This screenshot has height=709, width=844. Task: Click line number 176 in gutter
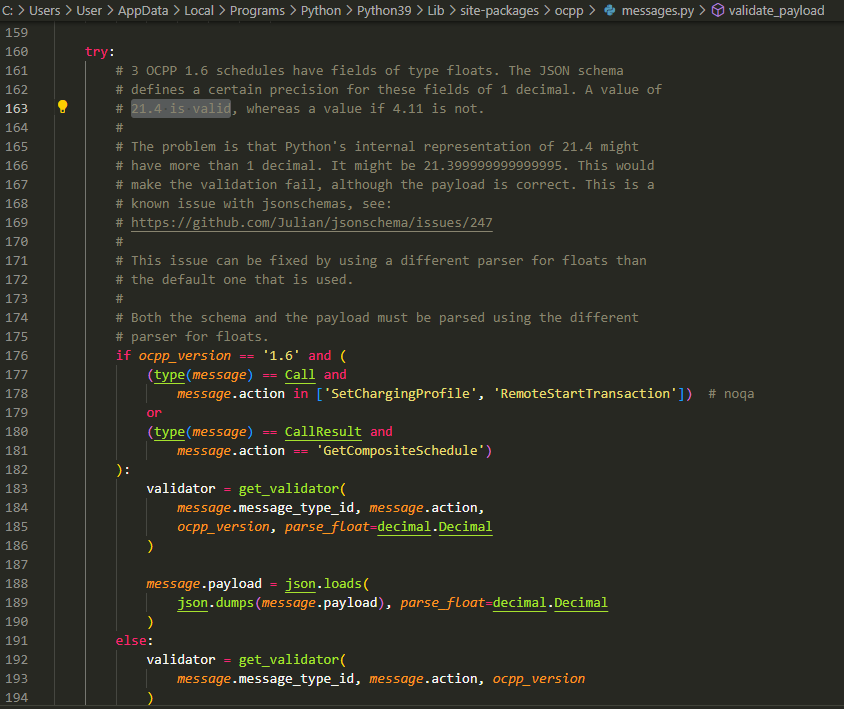click(x=16, y=355)
